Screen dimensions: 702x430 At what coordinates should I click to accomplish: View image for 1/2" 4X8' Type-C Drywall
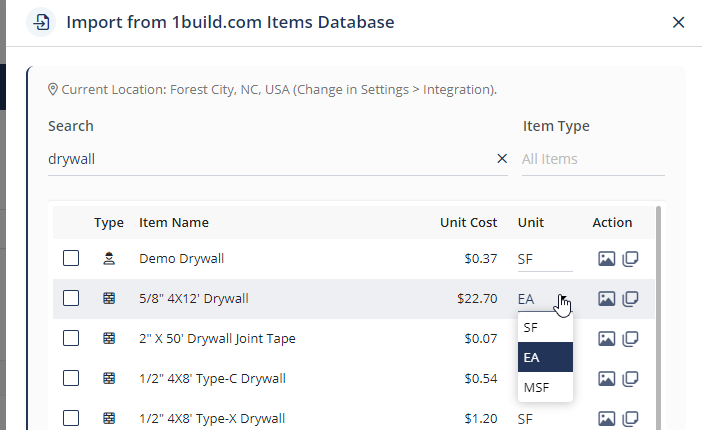point(607,378)
